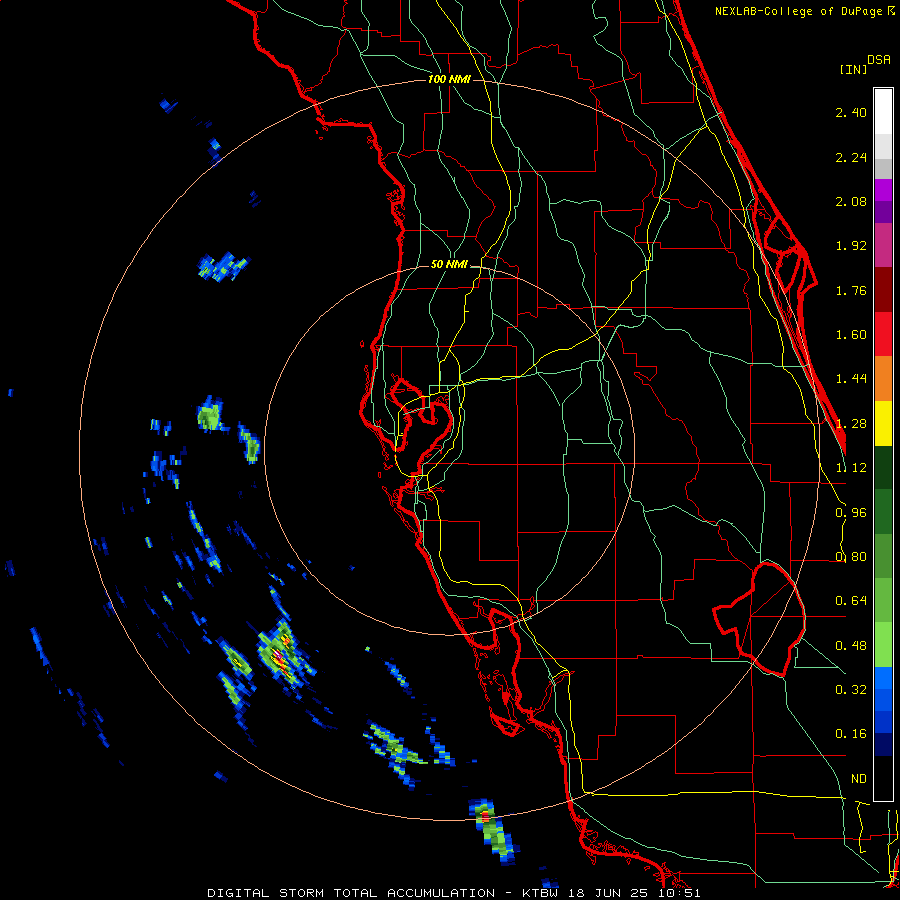Pick the dark red swatch beside 1.76

(883, 290)
